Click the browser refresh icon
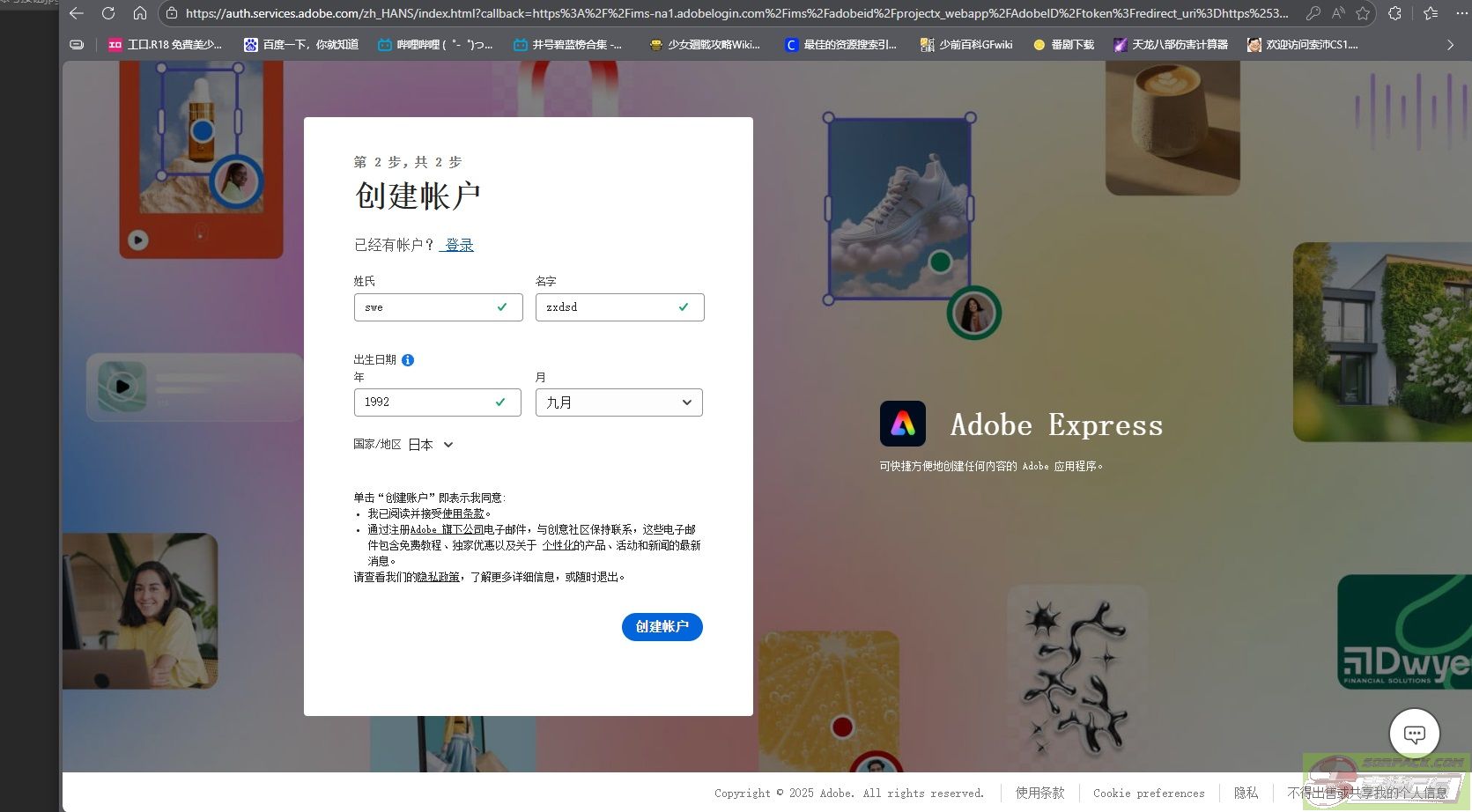Viewport: 1472px width, 812px height. 108,13
